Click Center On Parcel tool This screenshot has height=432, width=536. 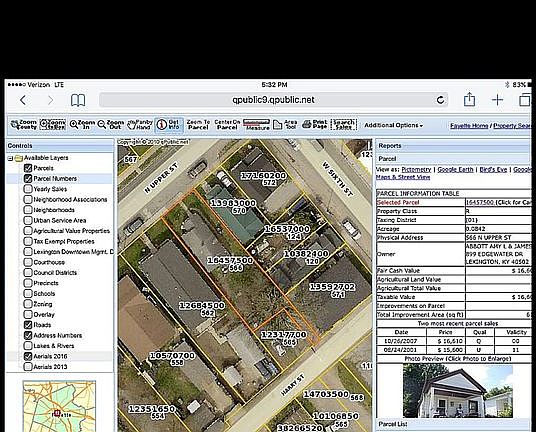[x=227, y=124]
